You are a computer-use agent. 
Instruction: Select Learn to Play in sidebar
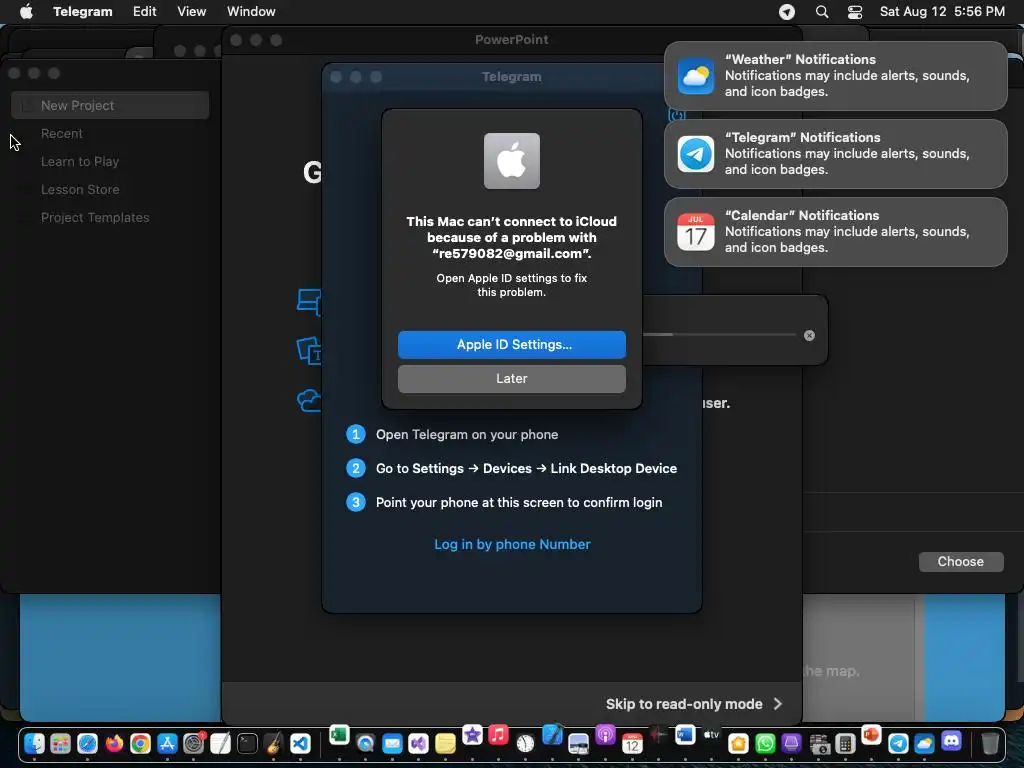80,161
